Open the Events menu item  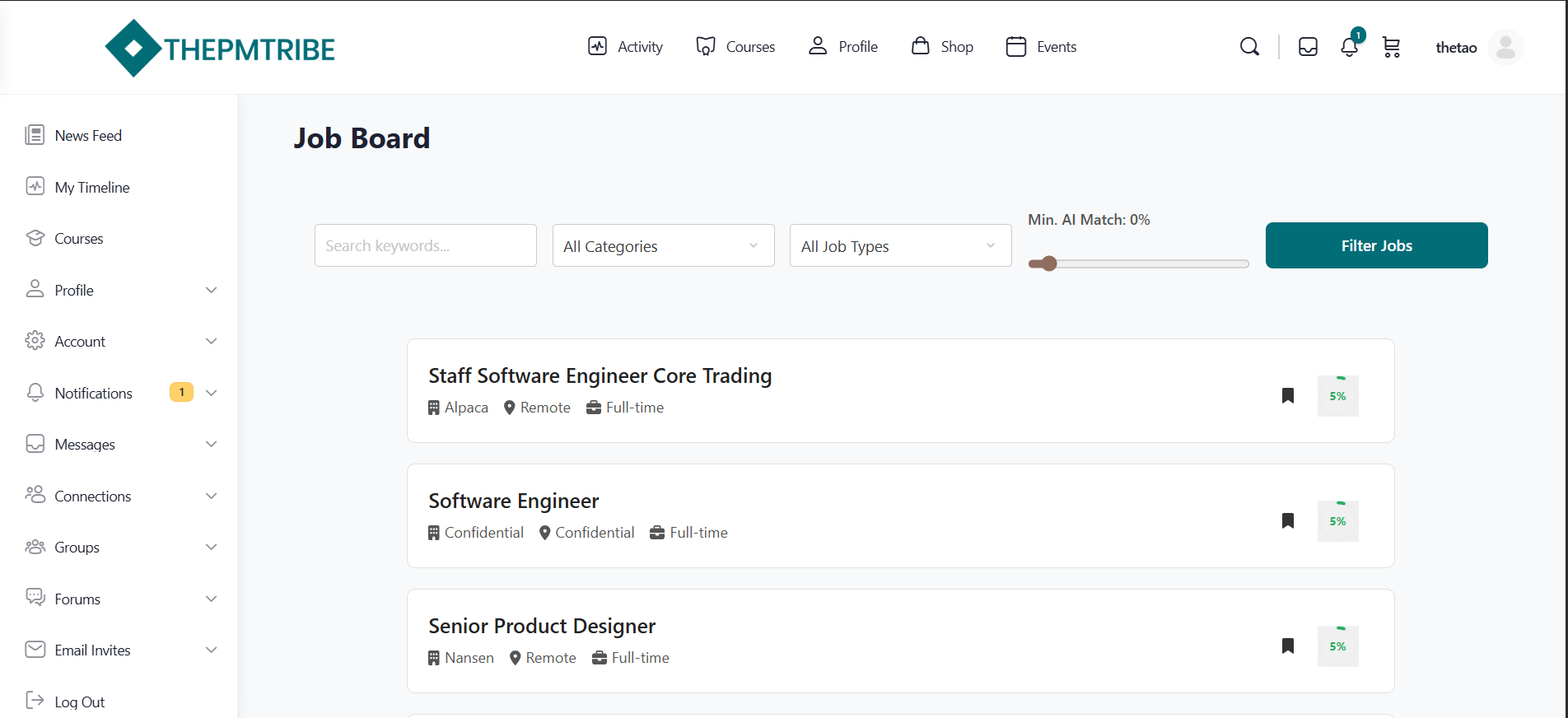(1041, 47)
